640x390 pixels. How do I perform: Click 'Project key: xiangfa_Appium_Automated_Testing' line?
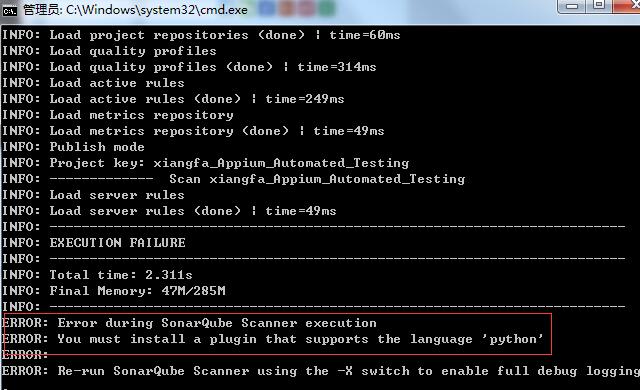[205, 163]
